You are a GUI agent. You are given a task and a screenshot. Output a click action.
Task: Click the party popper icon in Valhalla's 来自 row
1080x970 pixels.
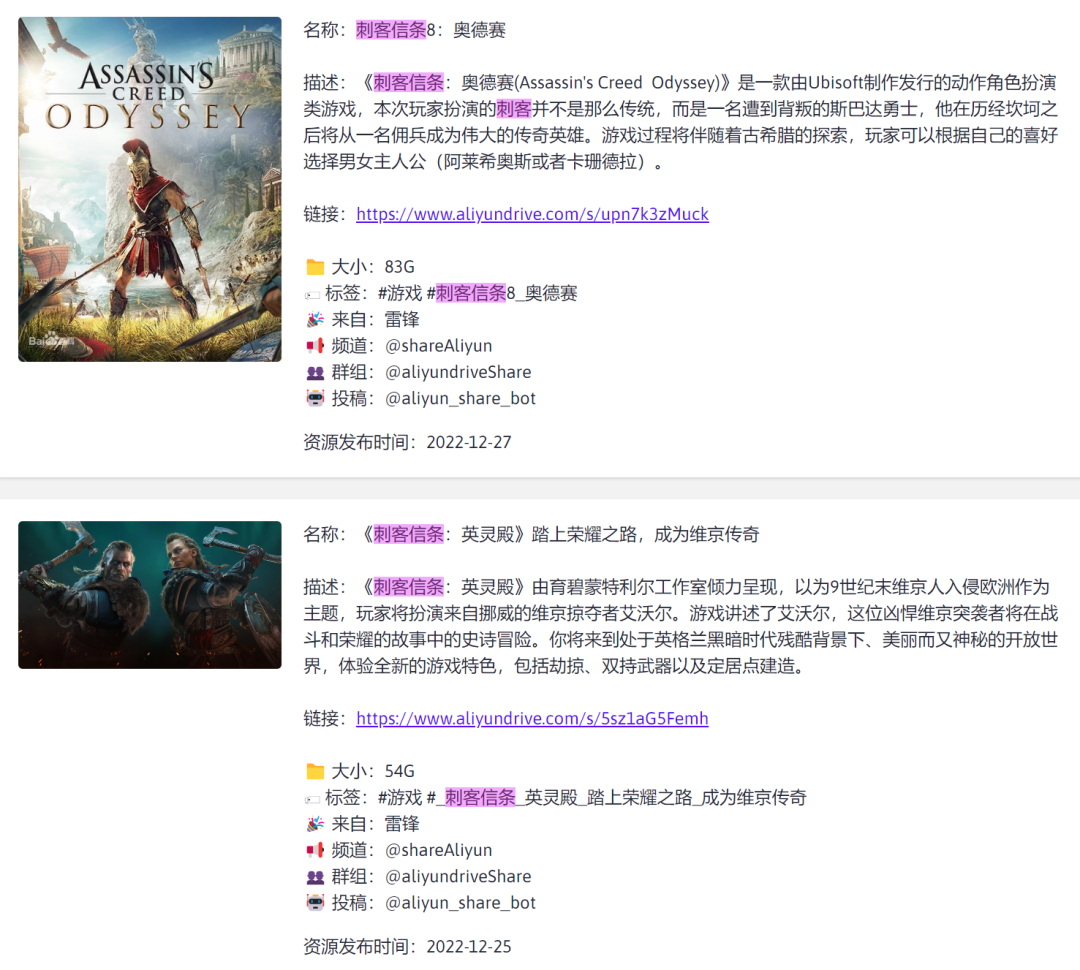pyautogui.click(x=315, y=824)
